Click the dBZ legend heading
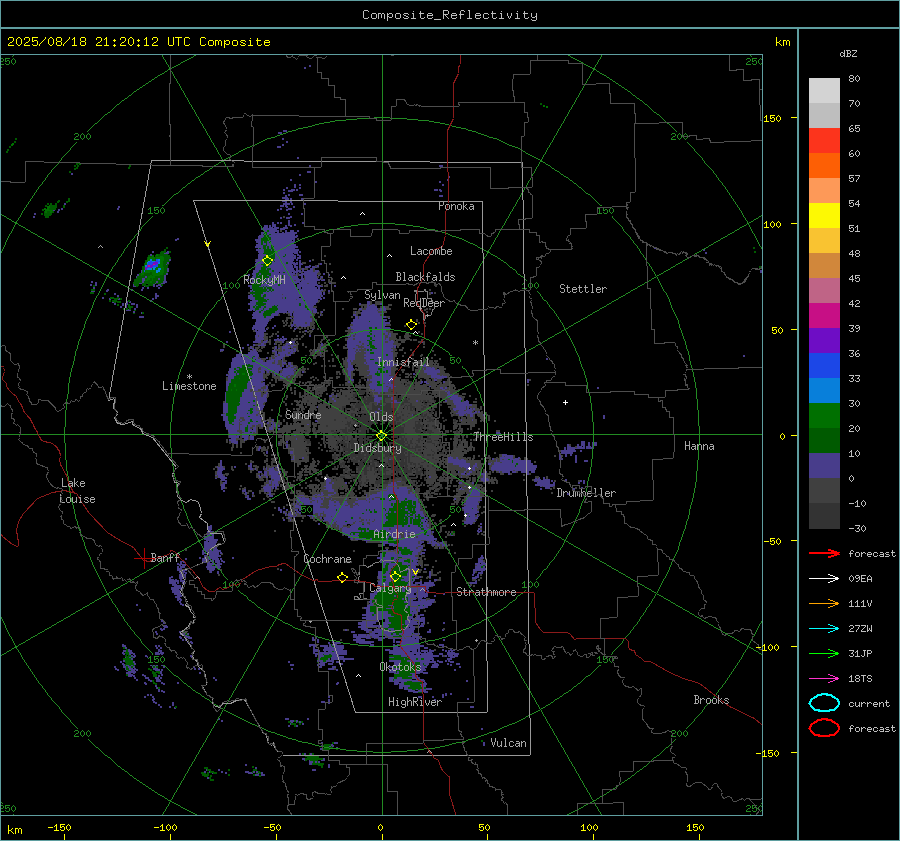This screenshot has height=841, width=900. [848, 53]
